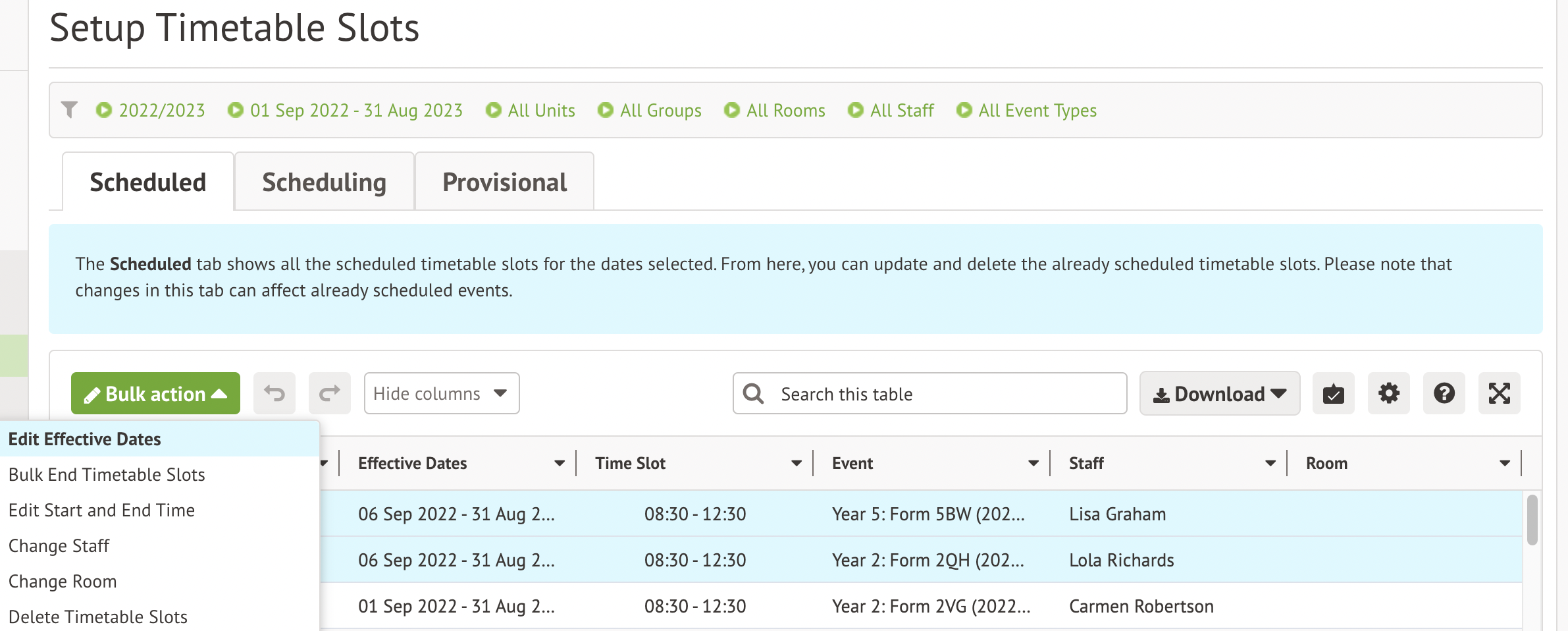Switch to the Provisional tab
The width and height of the screenshot is (1568, 631).
click(x=504, y=182)
